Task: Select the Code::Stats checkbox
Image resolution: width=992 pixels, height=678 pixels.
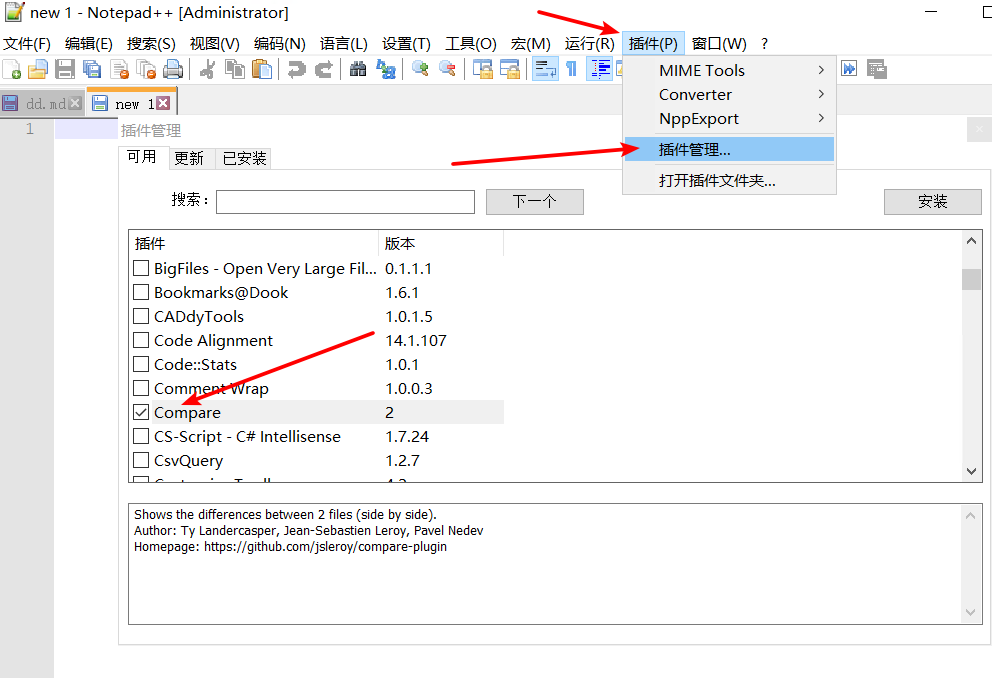Action: tap(141, 364)
